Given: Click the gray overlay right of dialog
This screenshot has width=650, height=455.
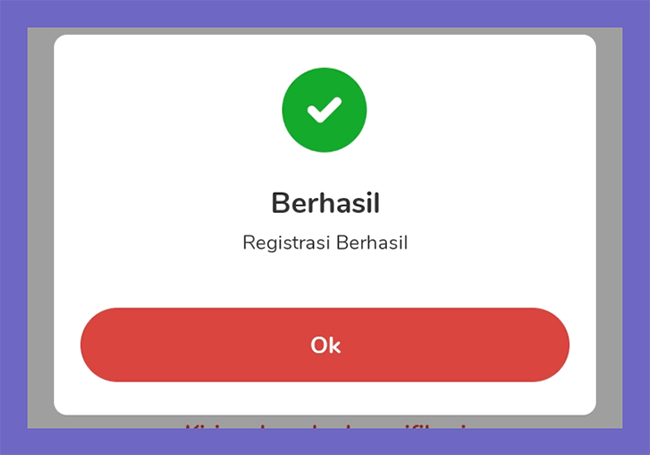Looking at the screenshot, I should pos(609,228).
